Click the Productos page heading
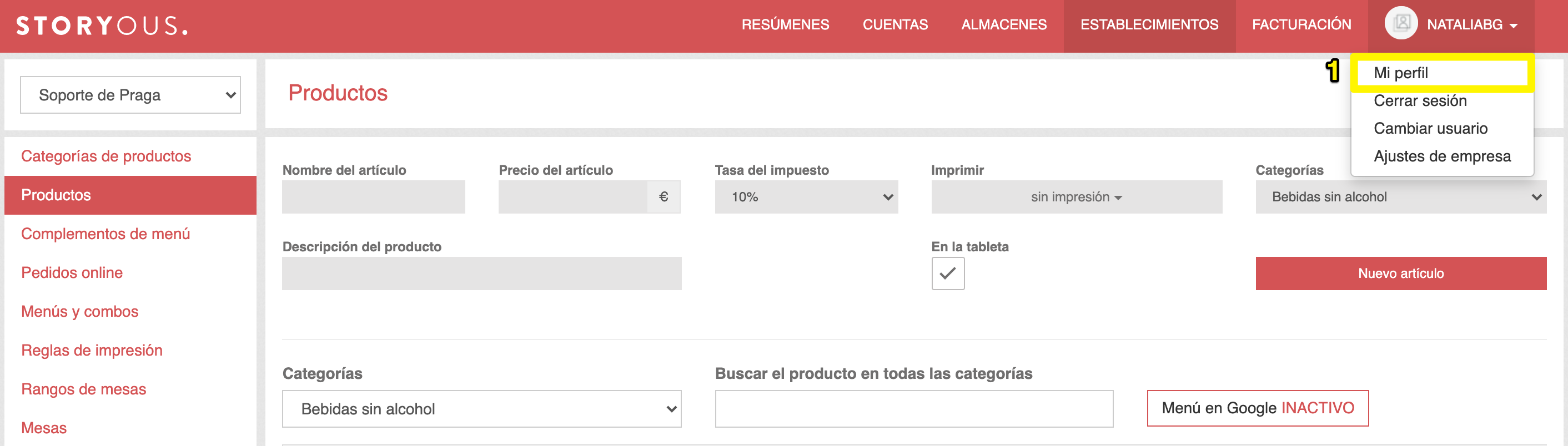This screenshot has width=1568, height=446. point(338,93)
